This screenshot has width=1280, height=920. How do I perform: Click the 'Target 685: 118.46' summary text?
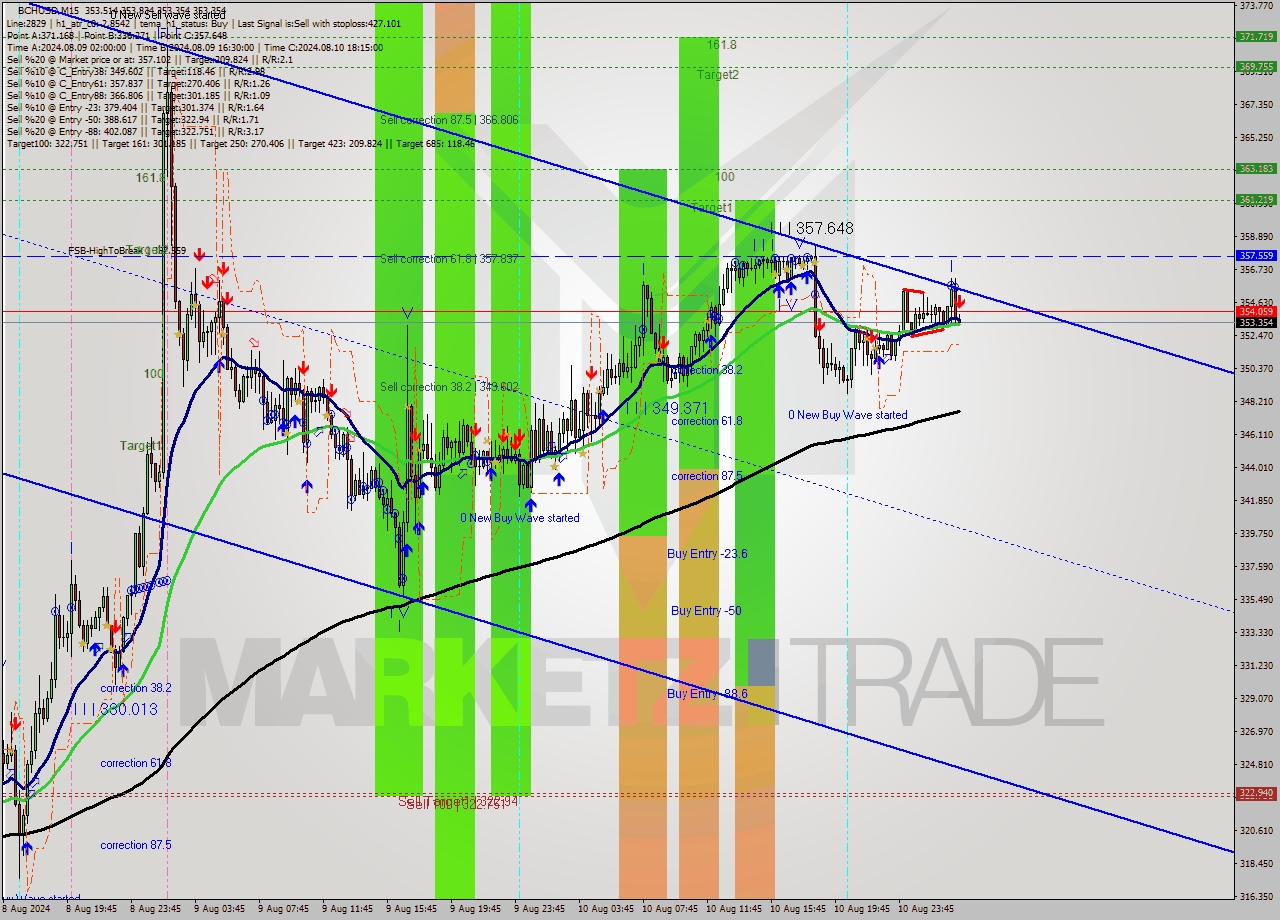tap(435, 143)
